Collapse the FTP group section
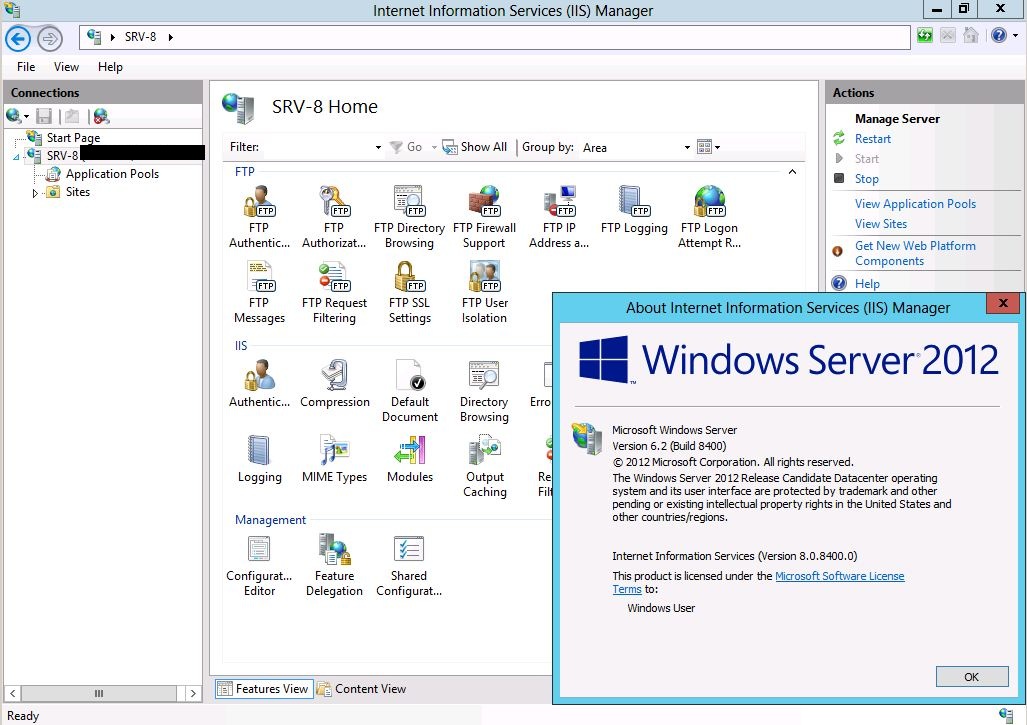The height and width of the screenshot is (725, 1027). (792, 172)
